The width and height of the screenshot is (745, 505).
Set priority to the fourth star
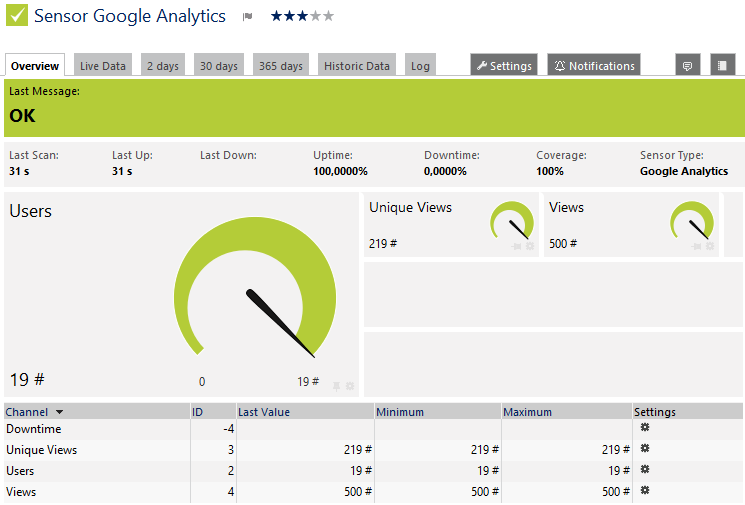(x=315, y=16)
